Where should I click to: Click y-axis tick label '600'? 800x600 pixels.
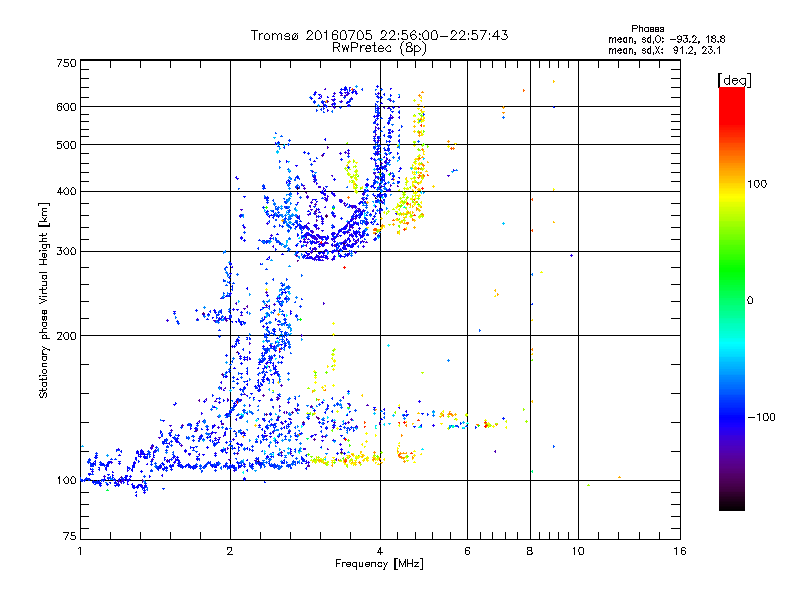(66, 107)
